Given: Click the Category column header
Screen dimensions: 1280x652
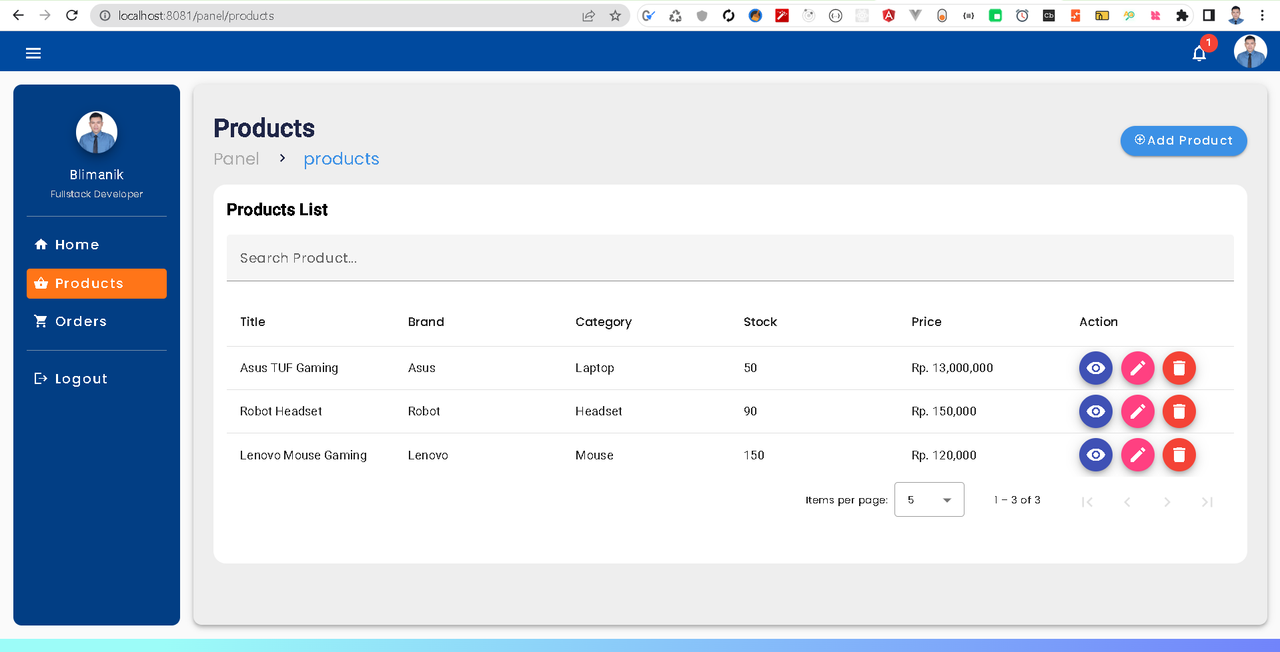Looking at the screenshot, I should pos(603,322).
